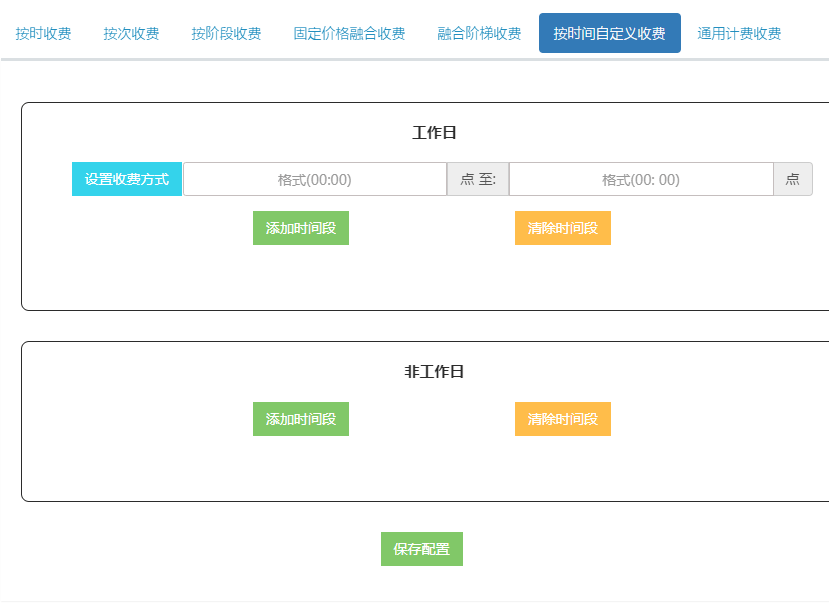Open the 通用计费收费 tab
Screen dimensions: 829x610
(739, 34)
